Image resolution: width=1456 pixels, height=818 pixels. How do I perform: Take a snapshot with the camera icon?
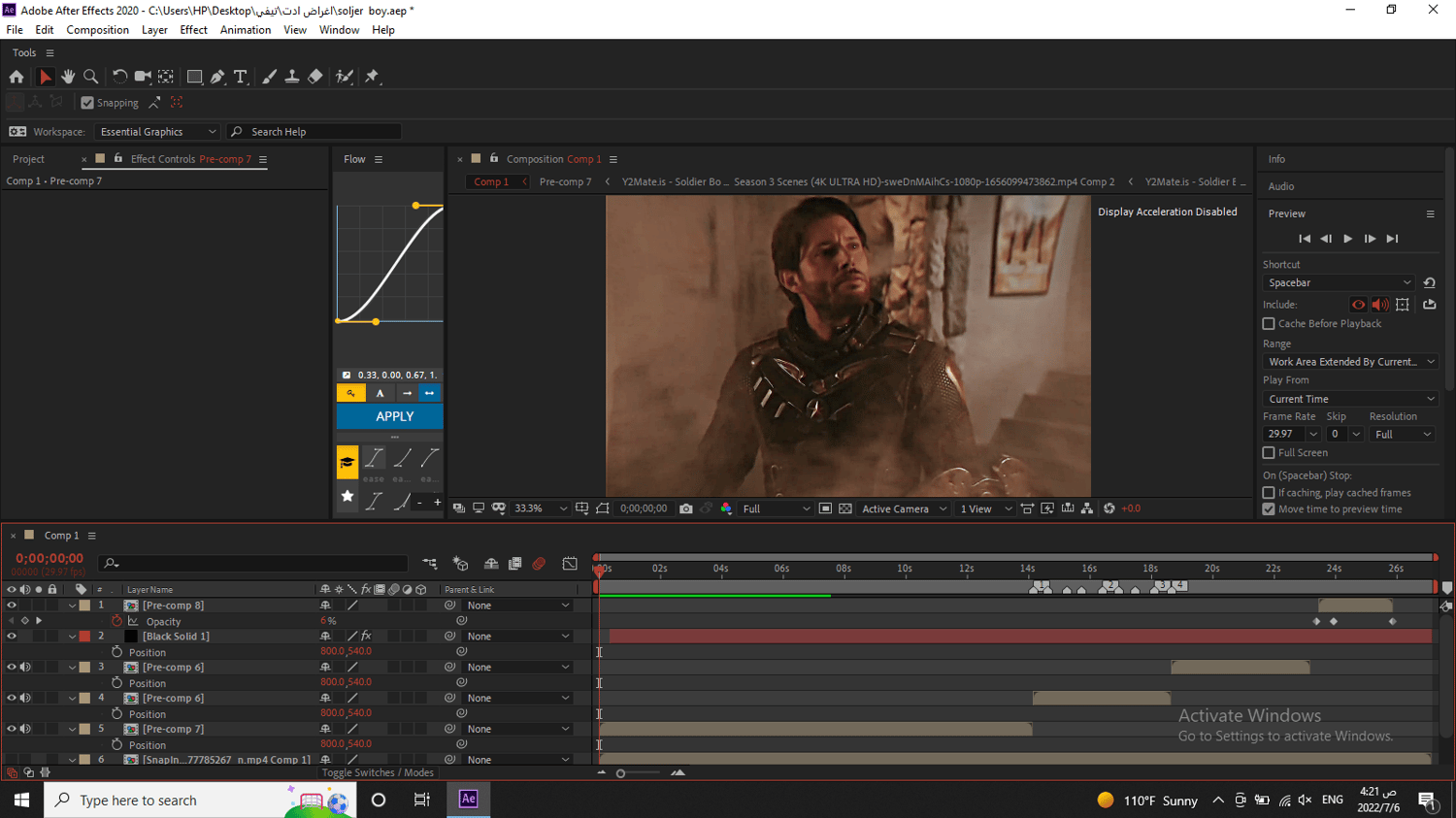686,508
